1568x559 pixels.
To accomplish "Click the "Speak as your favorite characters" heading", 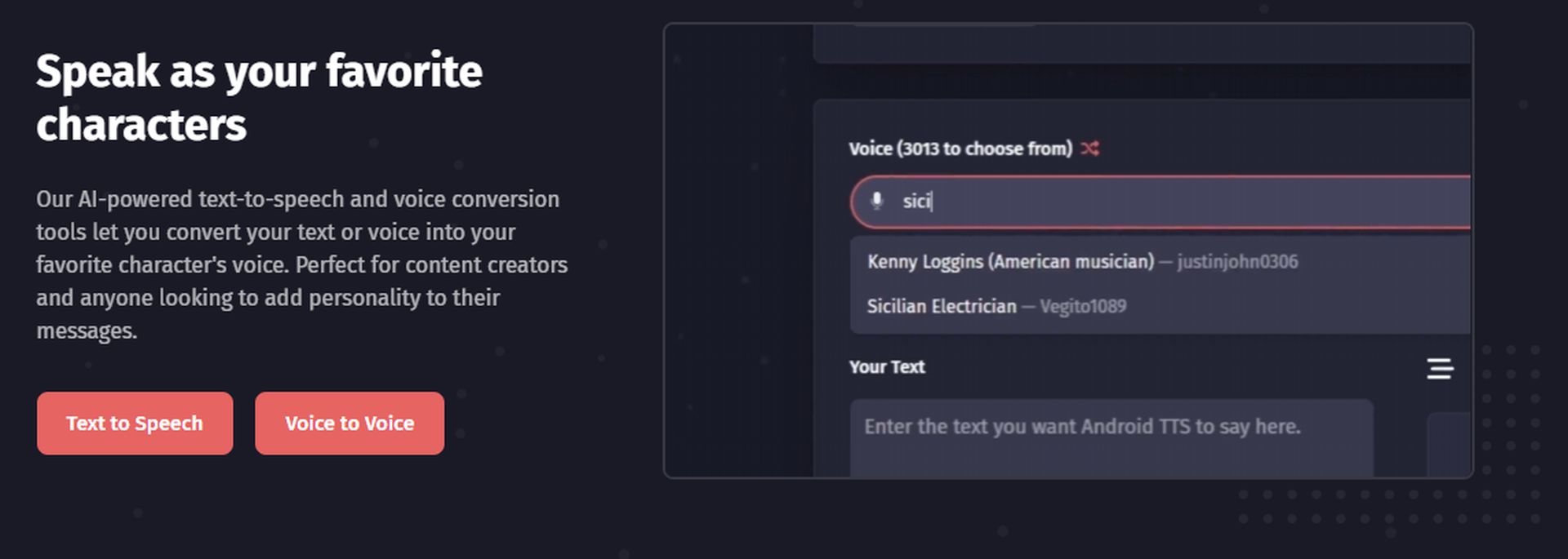I will [x=259, y=97].
